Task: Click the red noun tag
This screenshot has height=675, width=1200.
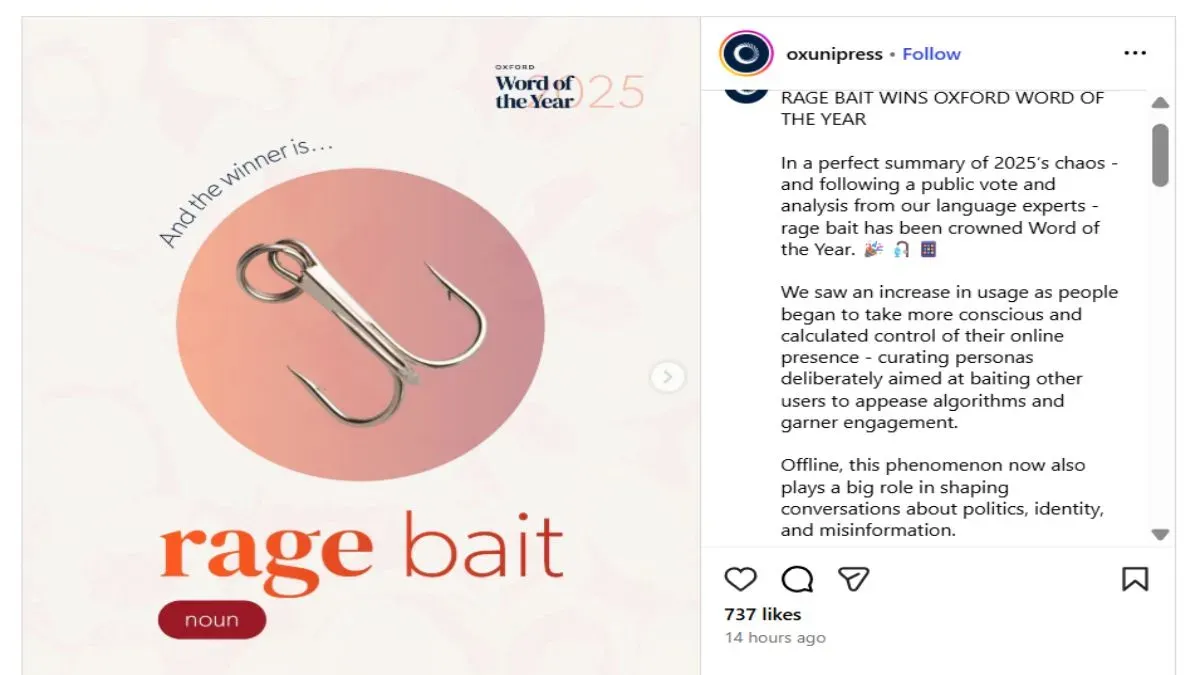Action: coord(212,620)
